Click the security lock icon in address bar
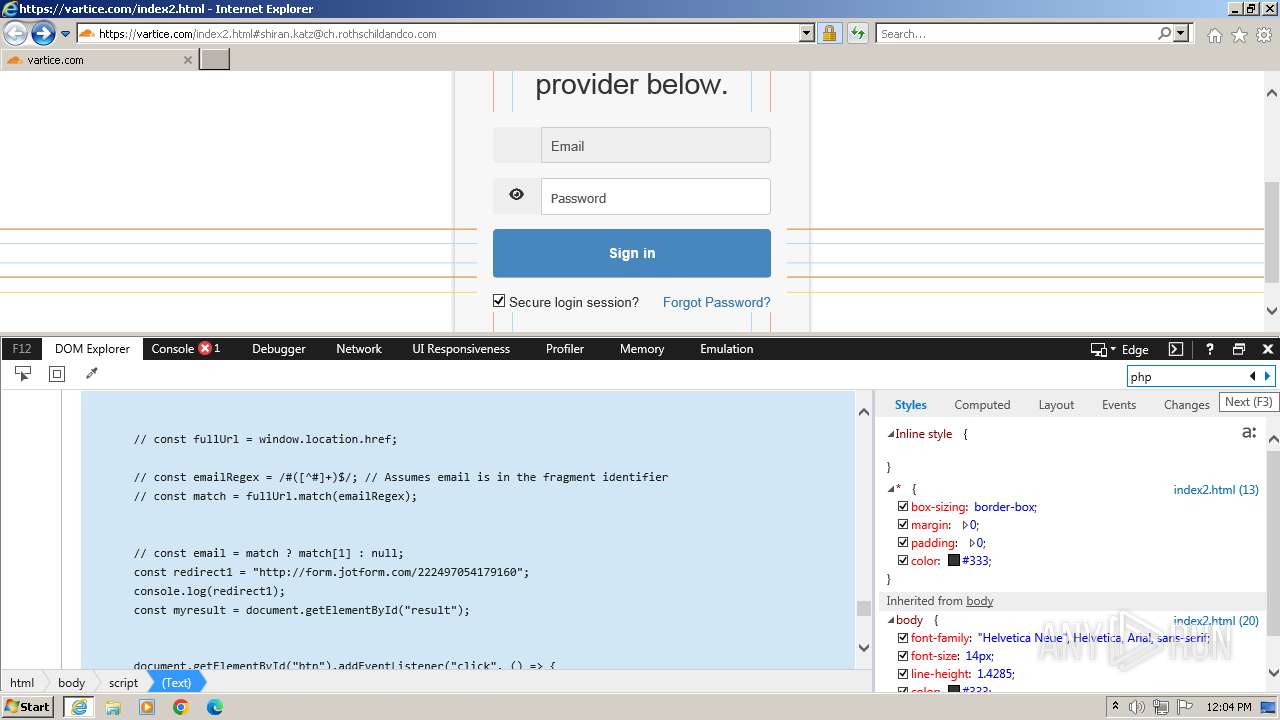1280x720 pixels. pos(829,34)
